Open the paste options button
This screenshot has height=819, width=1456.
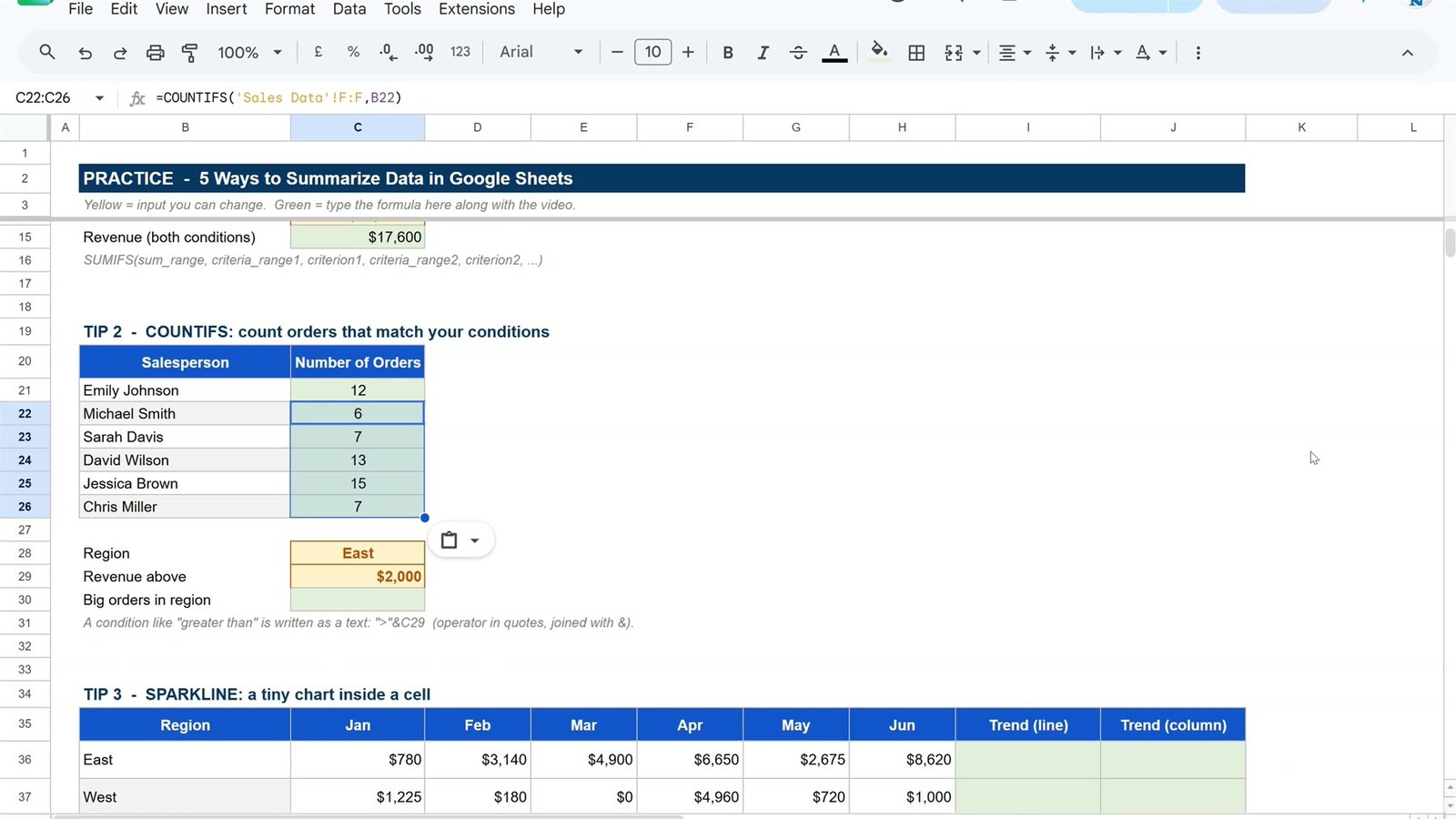click(460, 541)
